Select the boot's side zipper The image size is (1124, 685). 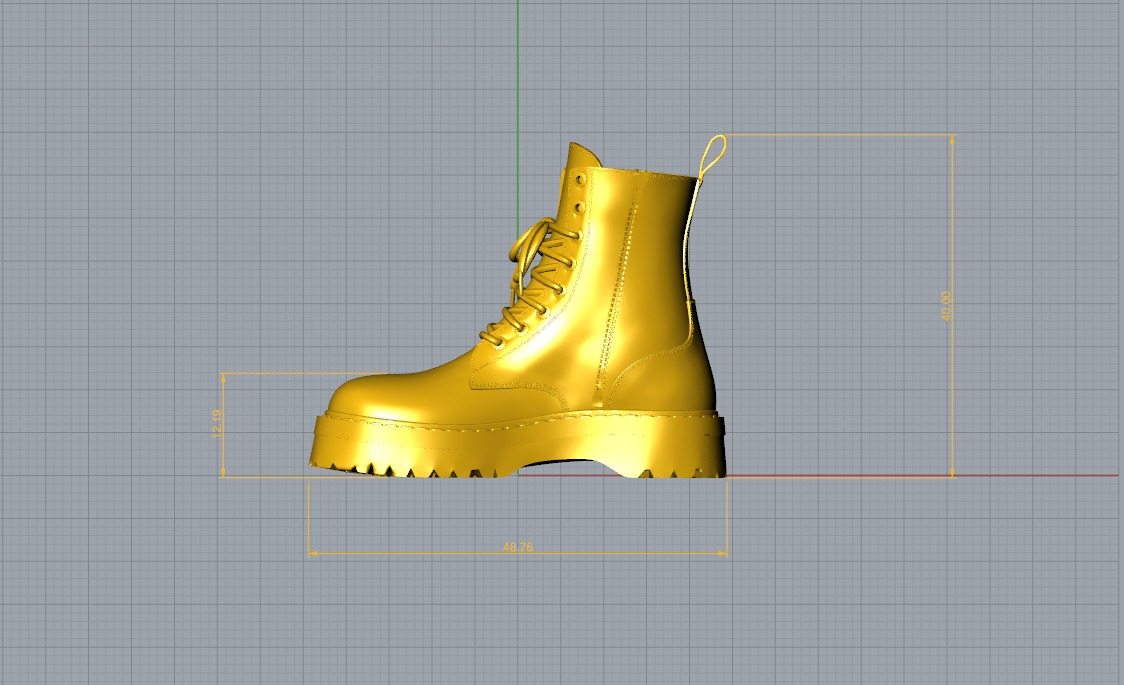tap(616, 297)
